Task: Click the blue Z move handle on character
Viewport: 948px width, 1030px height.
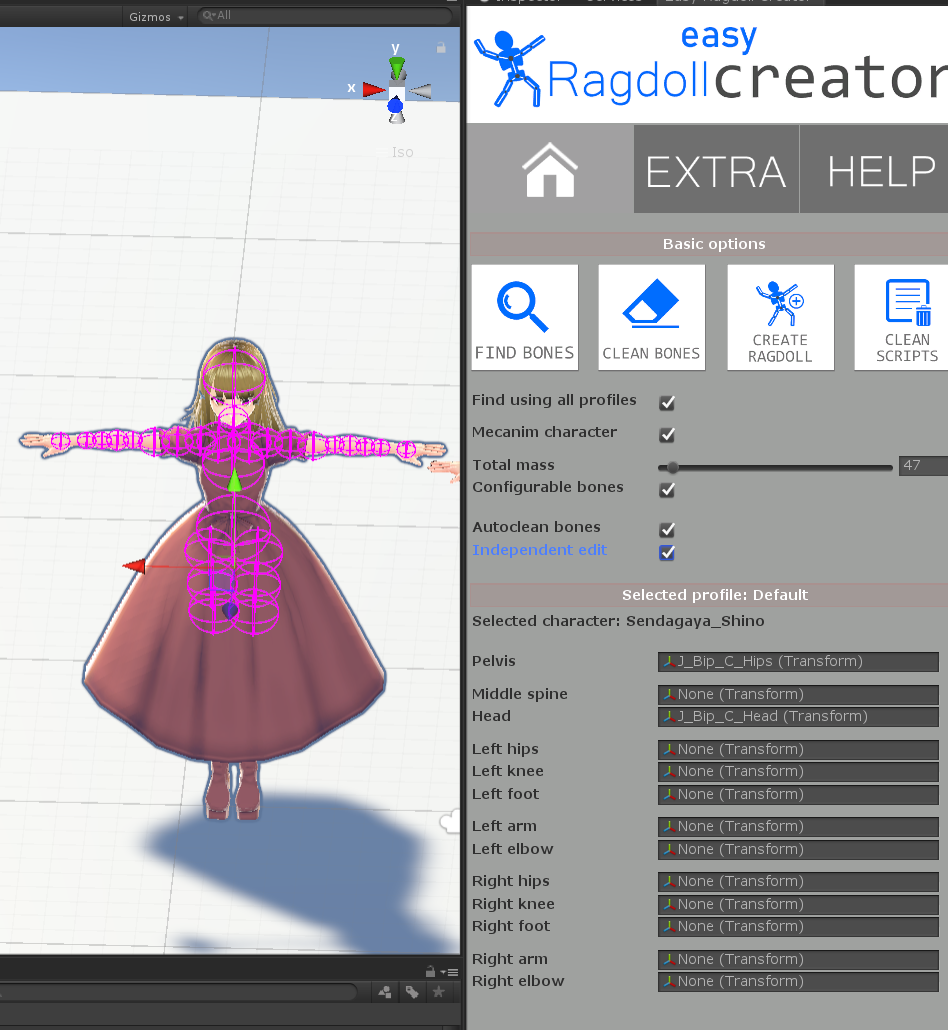Action: pos(229,611)
